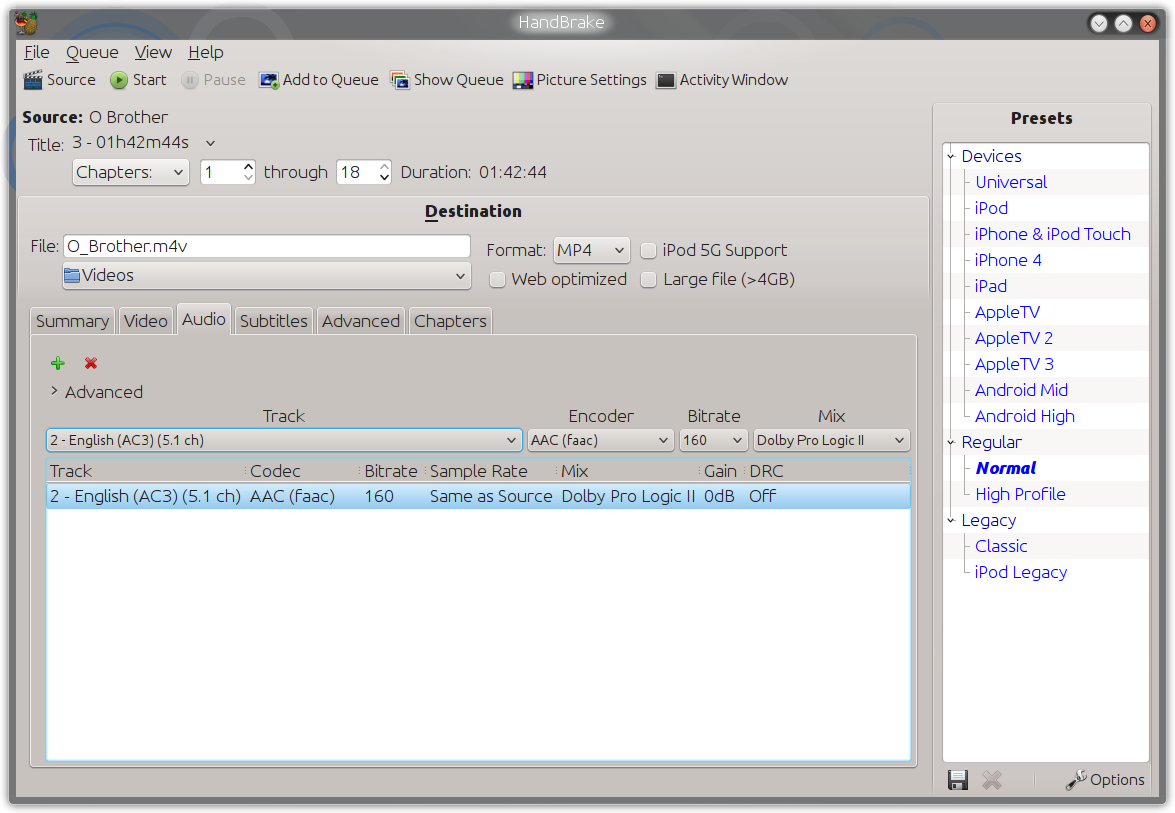
Task: Click the Source clapperboard icon
Action: 33,80
